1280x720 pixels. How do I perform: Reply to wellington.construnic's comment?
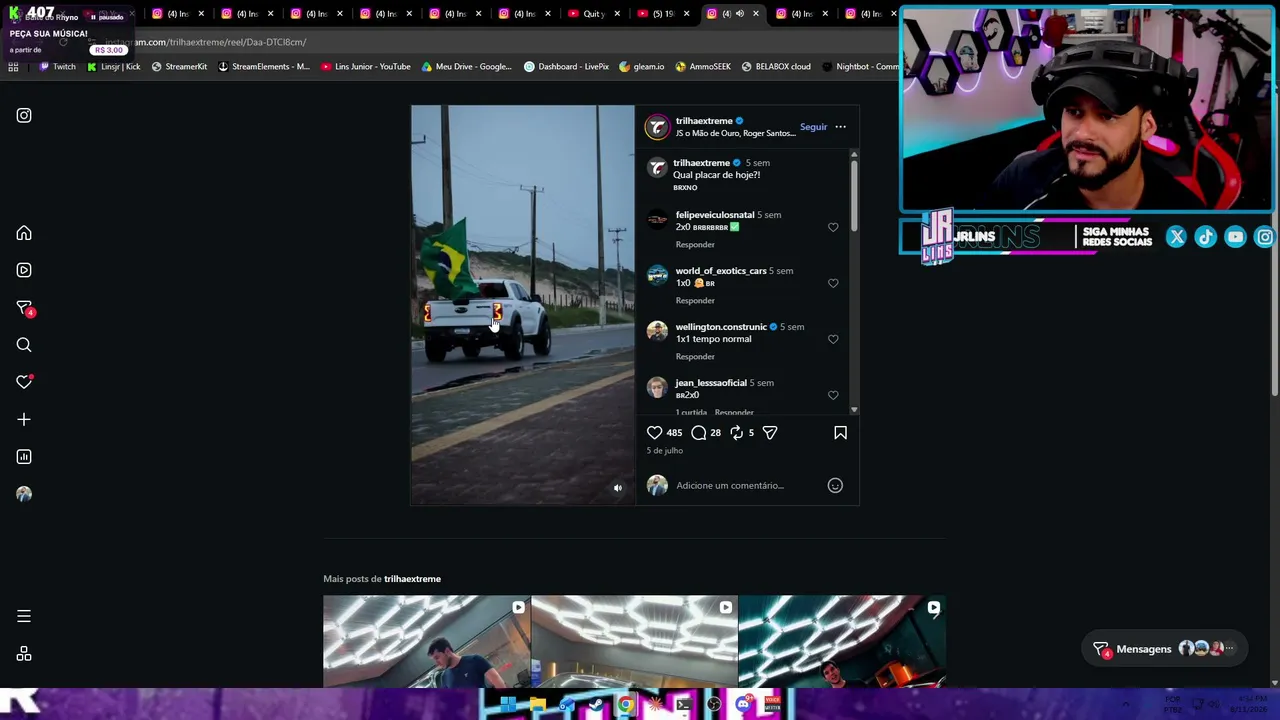pyautogui.click(x=695, y=357)
